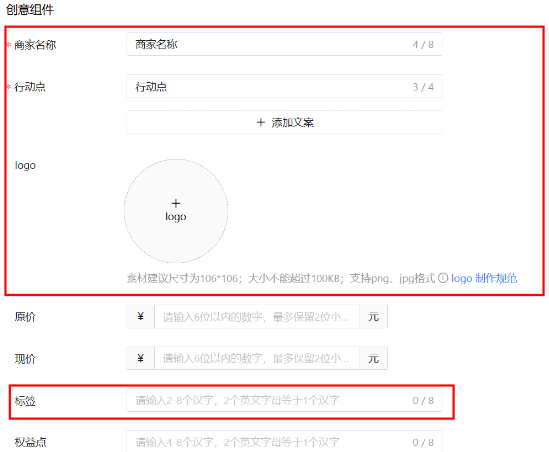Upload an image via the round logo area
The width and height of the screenshot is (549, 452).
[176, 211]
